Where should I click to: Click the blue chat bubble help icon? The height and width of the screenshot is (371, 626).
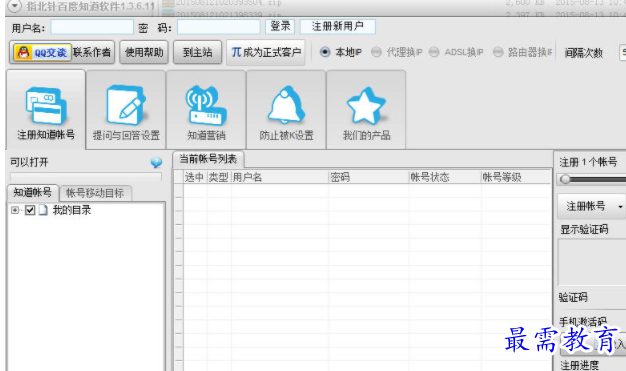pyautogui.click(x=156, y=162)
